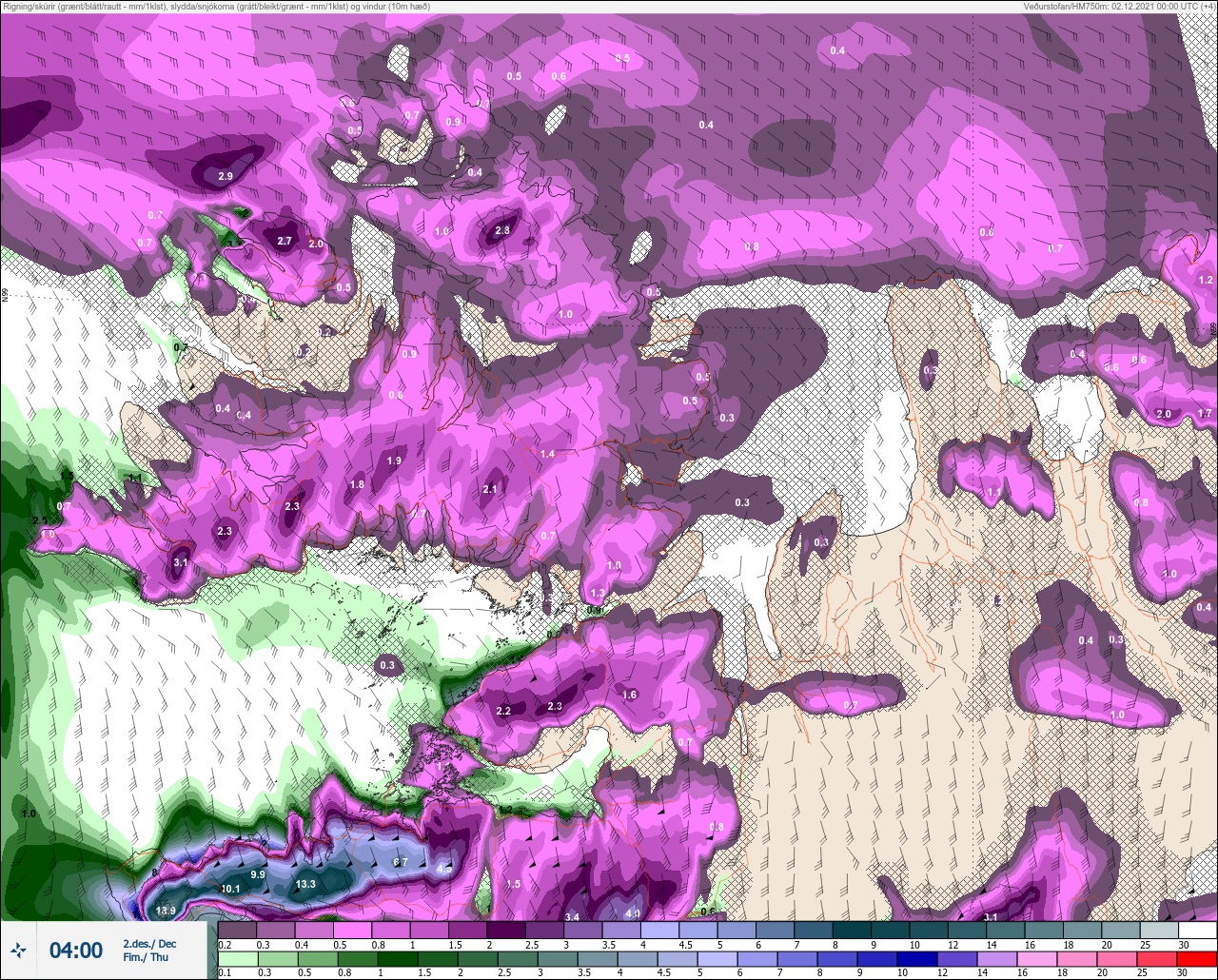Click the red lower-row legend swatch labeled 30
Viewport: 1218px width, 980px height.
click(1198, 958)
